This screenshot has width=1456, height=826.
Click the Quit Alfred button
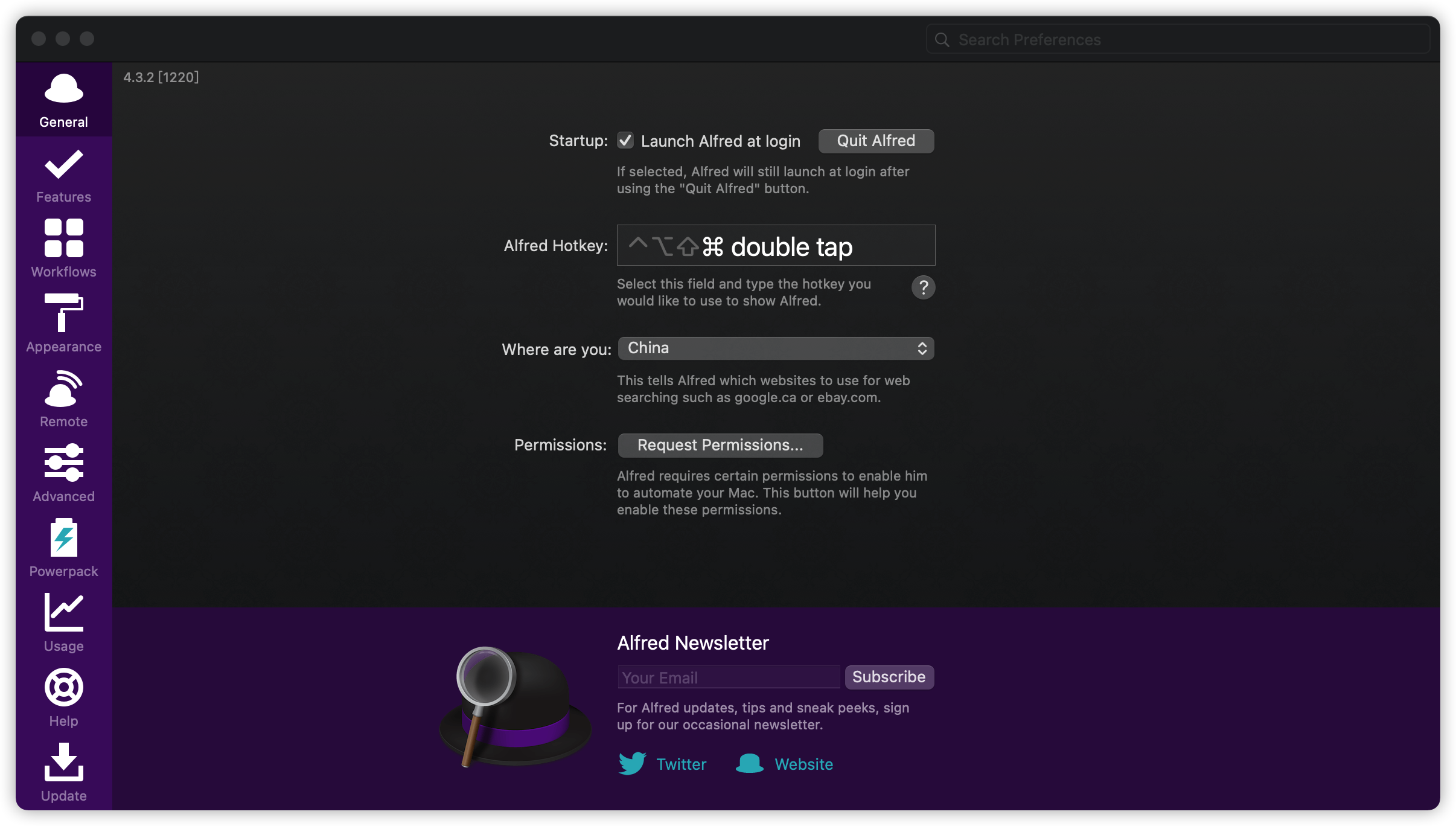[876, 141]
